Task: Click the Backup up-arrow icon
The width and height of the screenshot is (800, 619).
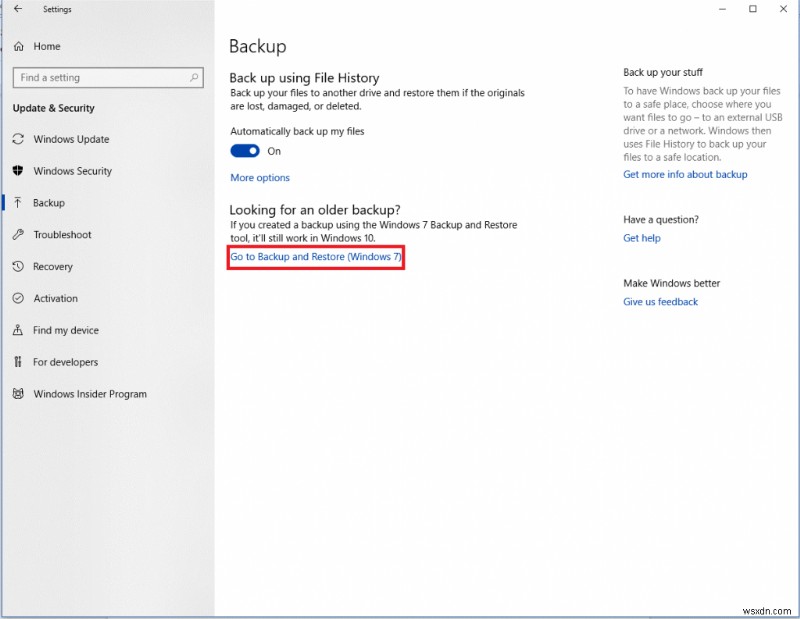Action: click(18, 202)
